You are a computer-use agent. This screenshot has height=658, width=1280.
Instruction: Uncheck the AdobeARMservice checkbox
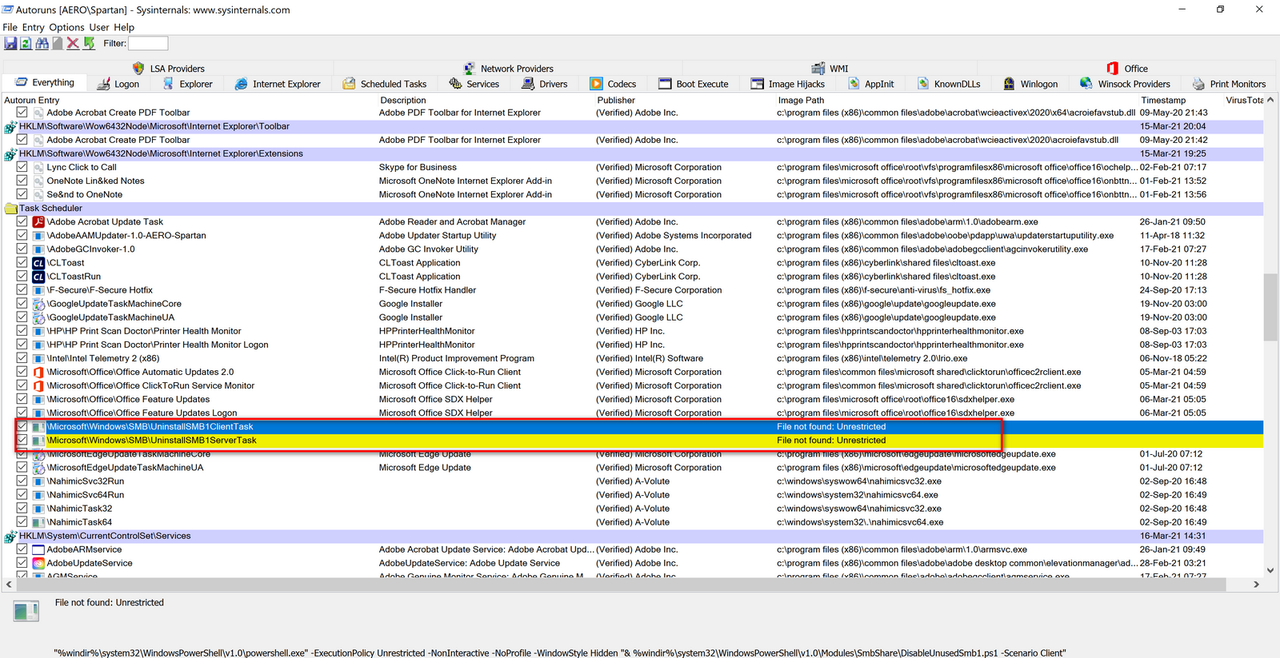click(22, 549)
